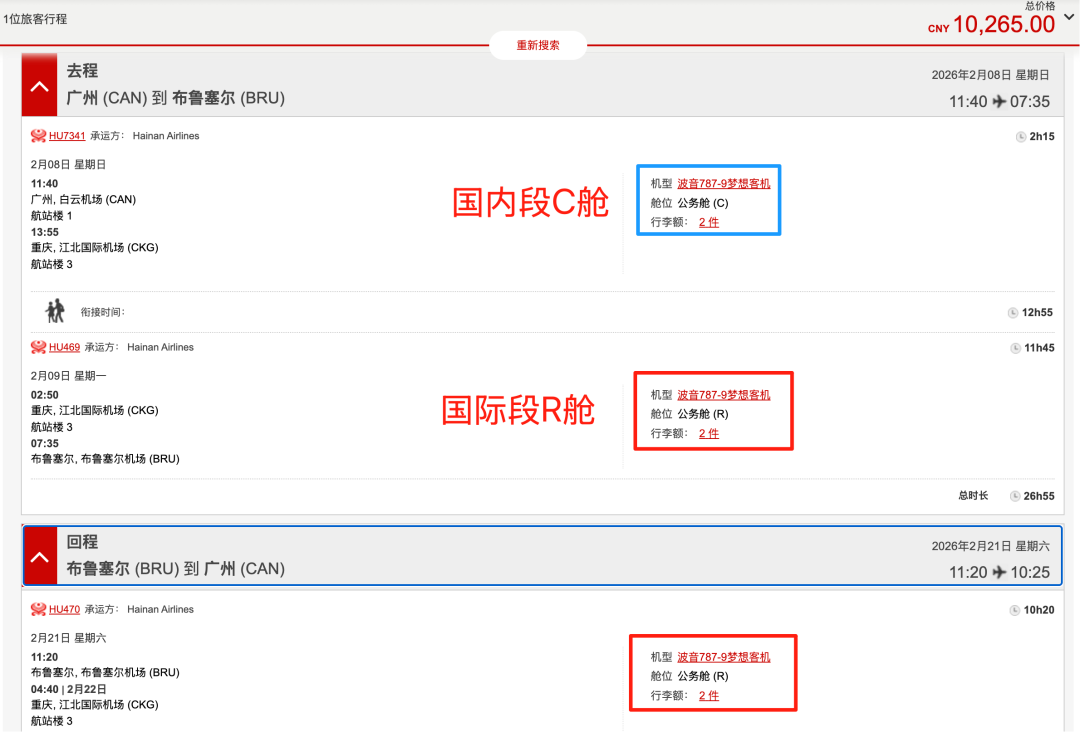Select 广州, 白云机场 (CAN) departure airport
Image resolution: width=1080 pixels, height=732 pixels.
pyautogui.click(x=83, y=199)
